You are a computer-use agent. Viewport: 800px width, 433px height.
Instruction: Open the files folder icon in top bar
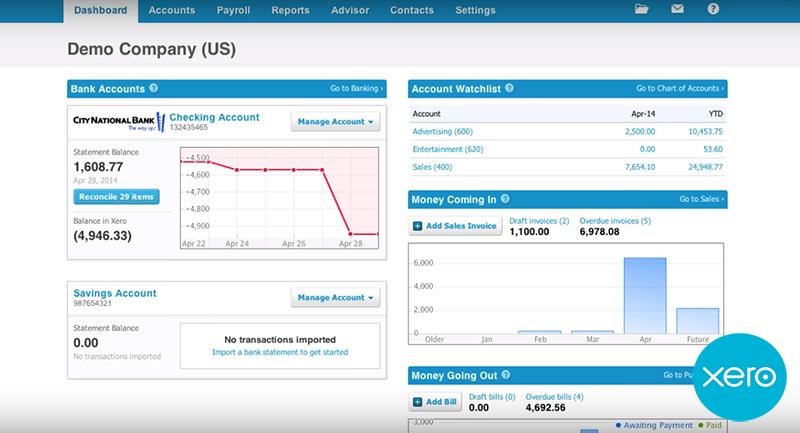[x=642, y=10]
